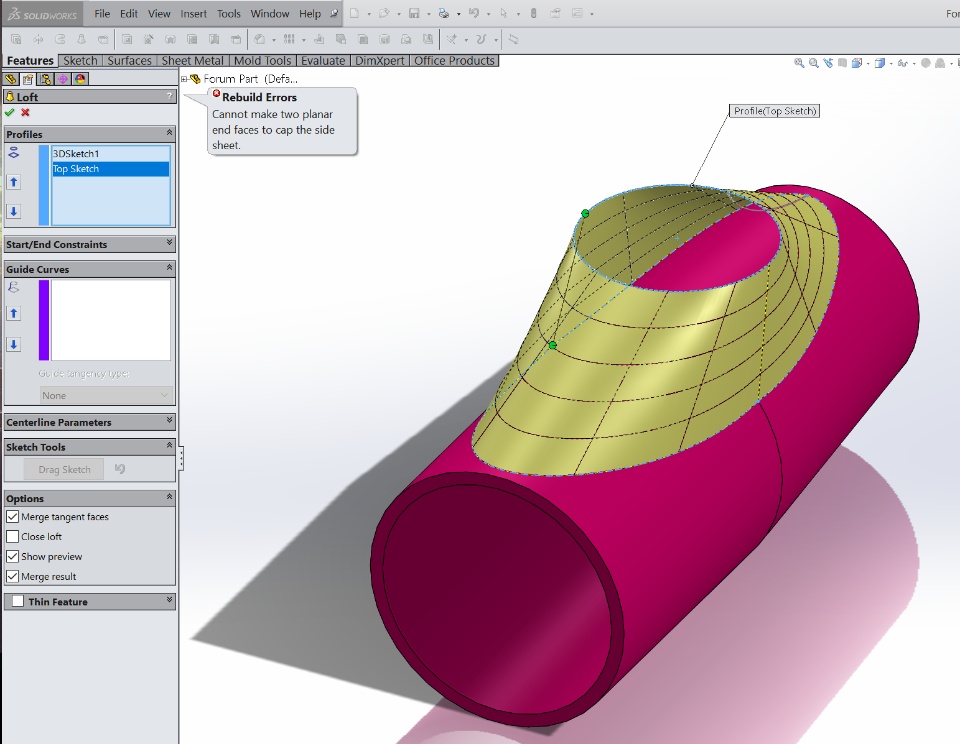This screenshot has width=960, height=744.
Task: Switch to the Surfaces tab
Action: pyautogui.click(x=130, y=61)
